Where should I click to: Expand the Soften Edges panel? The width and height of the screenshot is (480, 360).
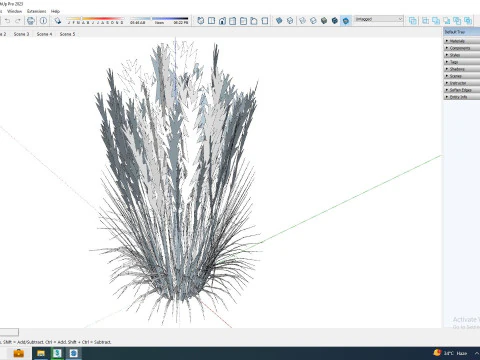pyautogui.click(x=462, y=90)
